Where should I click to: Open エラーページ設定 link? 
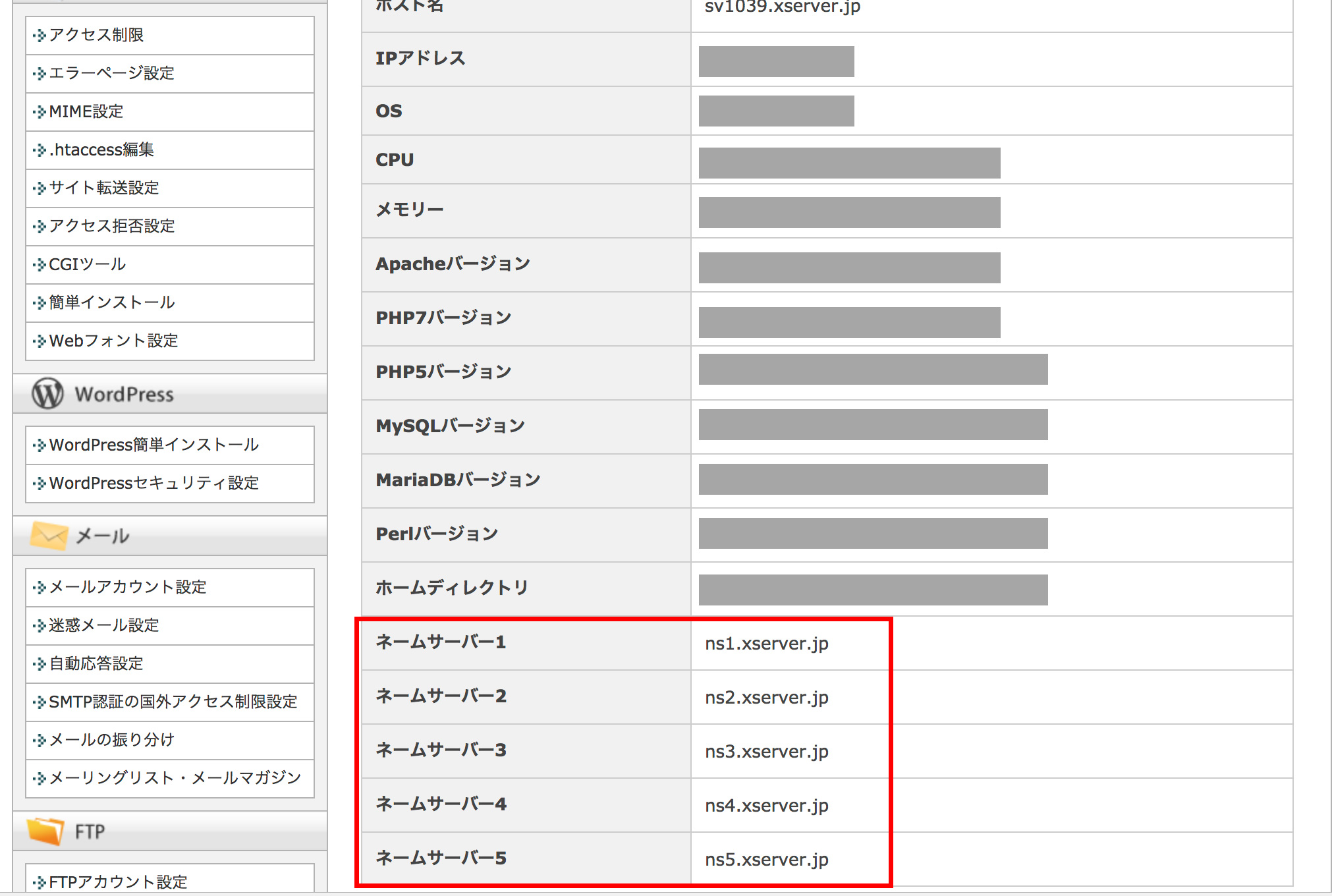[112, 73]
